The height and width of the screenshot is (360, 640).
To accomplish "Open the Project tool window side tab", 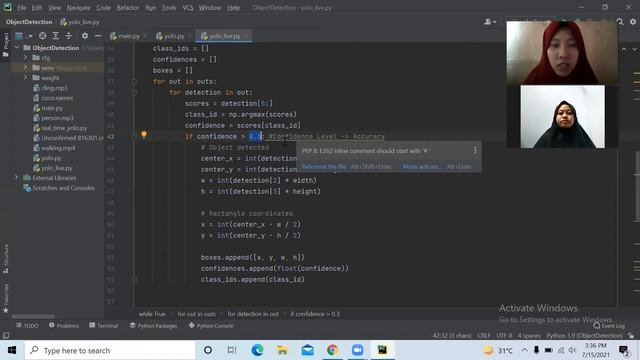I will [6, 45].
